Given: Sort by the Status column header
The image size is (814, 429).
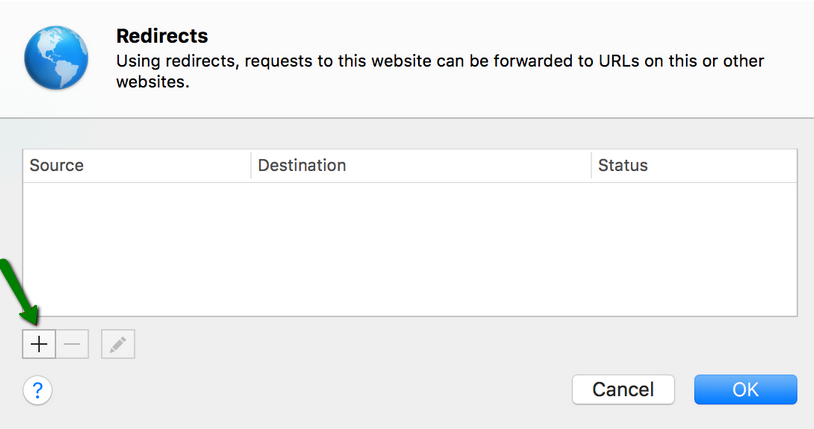Looking at the screenshot, I should [694, 166].
